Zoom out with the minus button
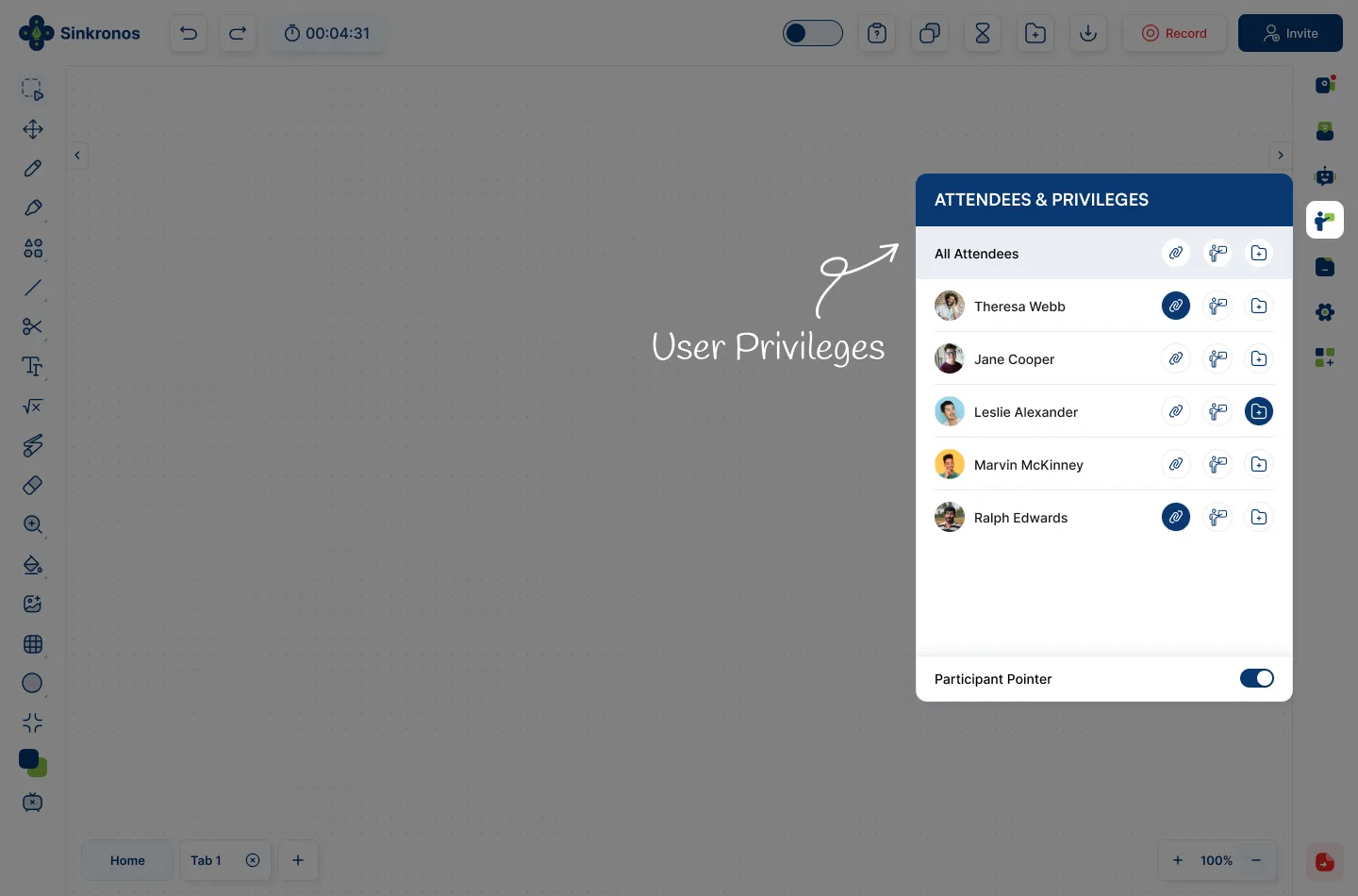 pyautogui.click(x=1256, y=860)
